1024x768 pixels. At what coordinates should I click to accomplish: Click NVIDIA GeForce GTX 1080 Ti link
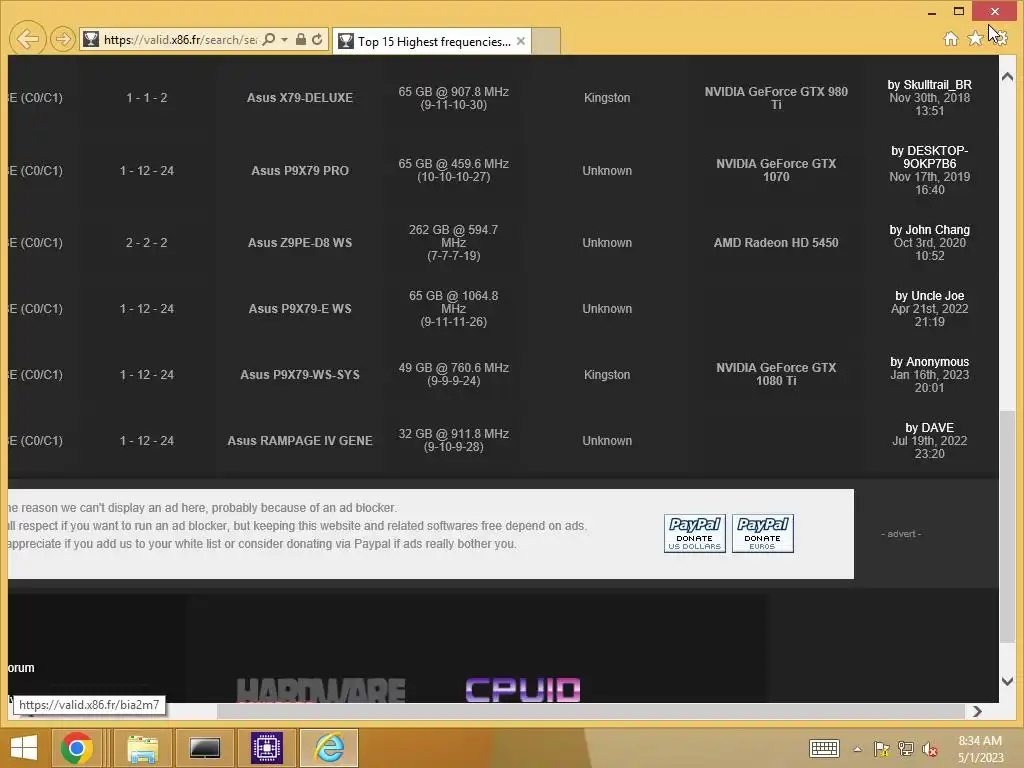point(776,374)
